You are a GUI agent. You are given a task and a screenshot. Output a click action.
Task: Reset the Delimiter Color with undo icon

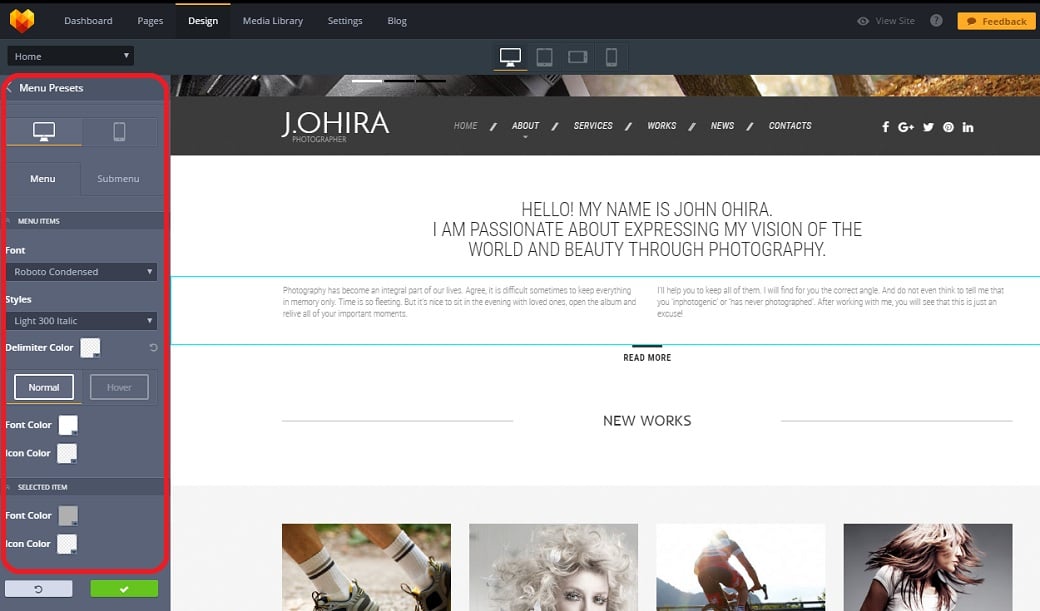click(153, 348)
